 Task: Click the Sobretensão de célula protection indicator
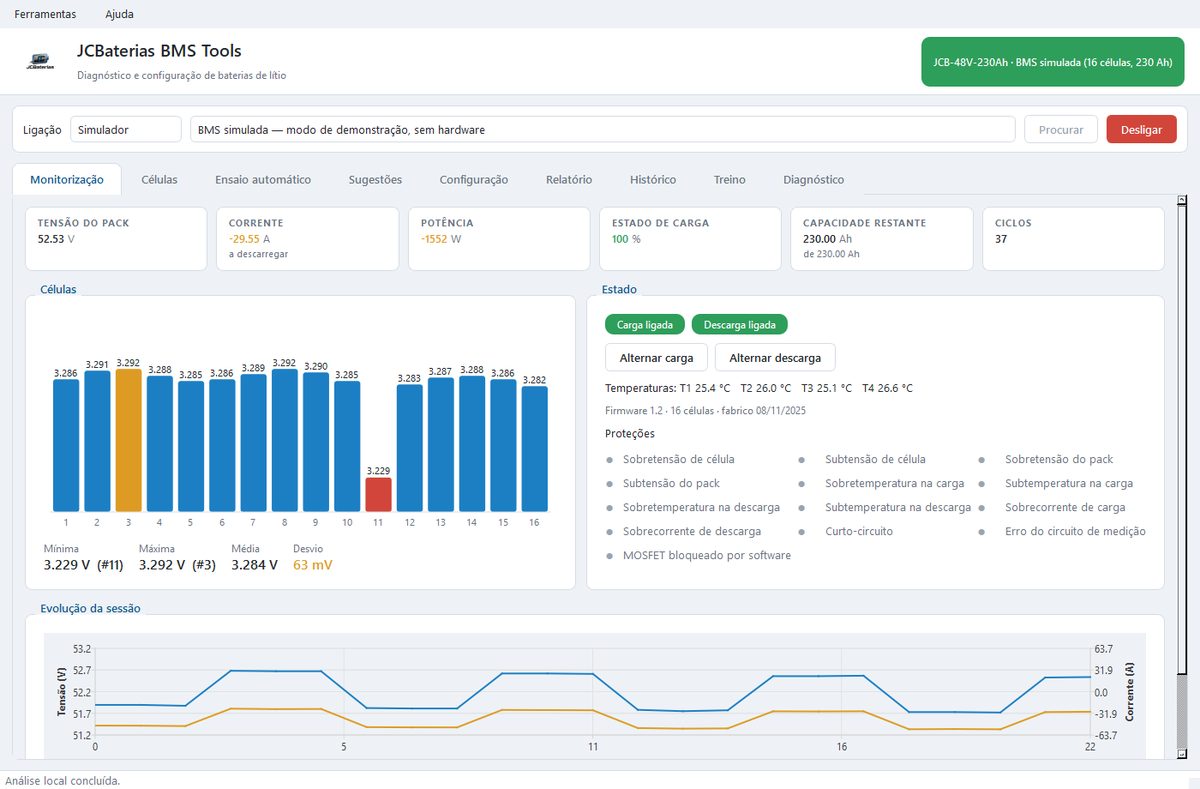tap(670, 460)
